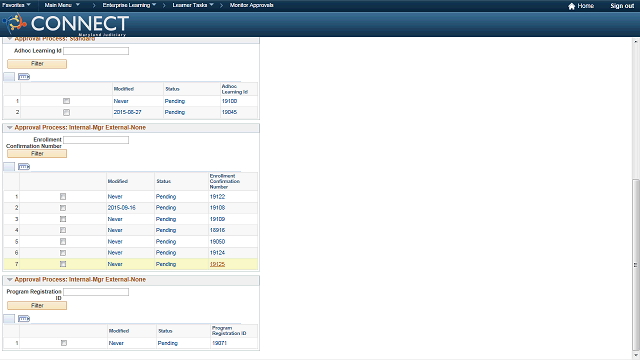The width and height of the screenshot is (640, 360).
Task: Check the box in highlighted row 19125
Action: coord(63,264)
